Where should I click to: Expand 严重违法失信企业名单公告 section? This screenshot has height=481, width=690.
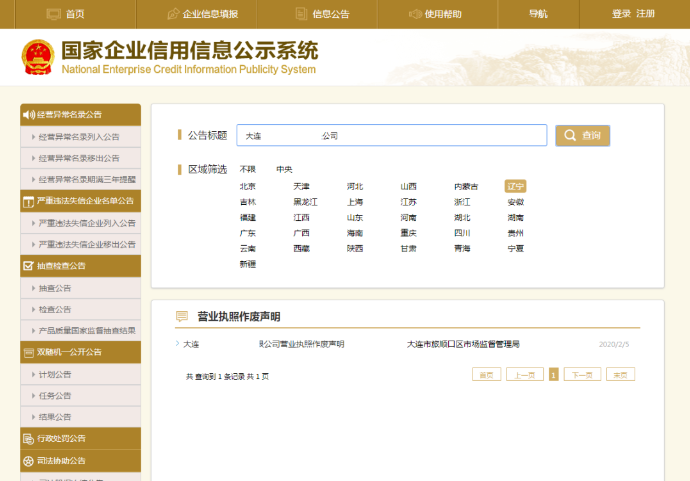coord(81,201)
